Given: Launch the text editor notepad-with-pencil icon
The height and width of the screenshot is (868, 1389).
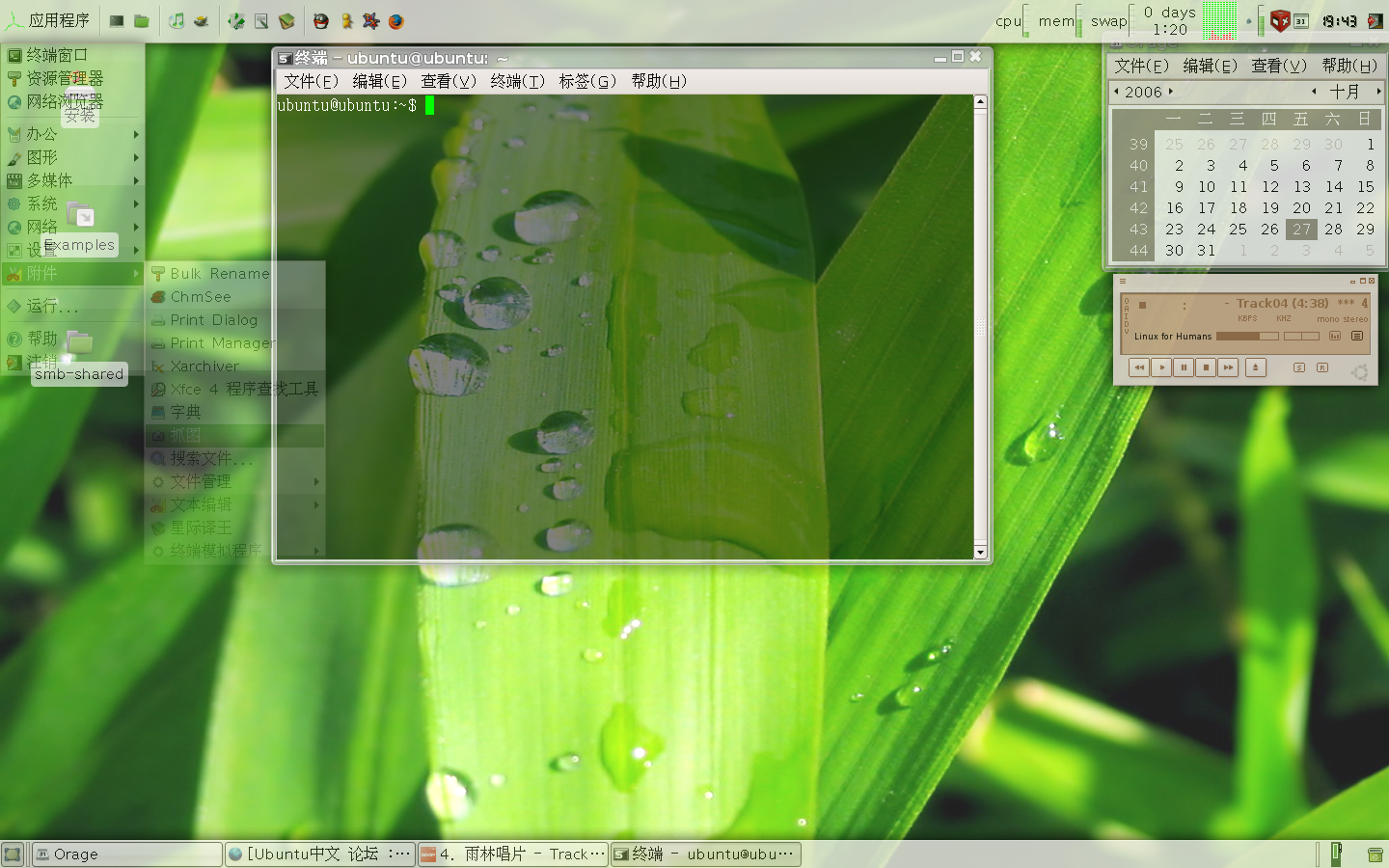Looking at the screenshot, I should coord(261,21).
